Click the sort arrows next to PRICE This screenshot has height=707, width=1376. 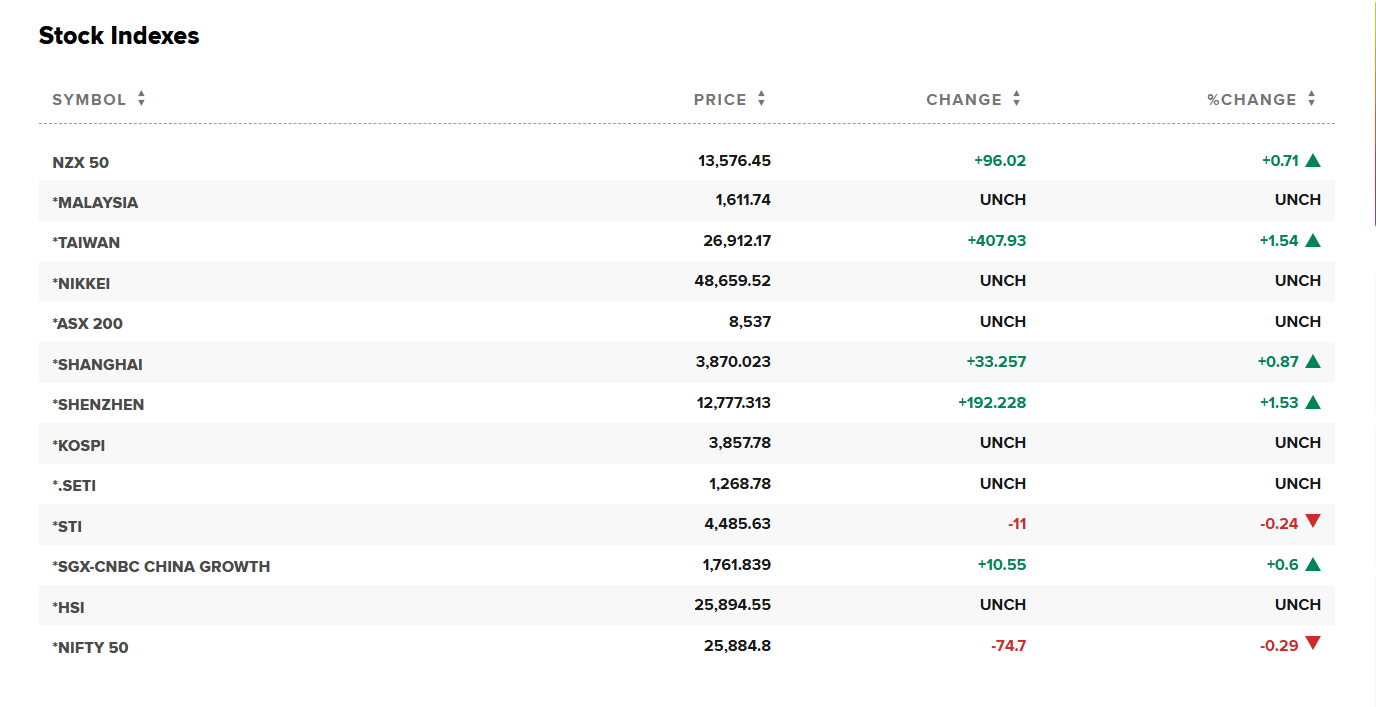[761, 99]
